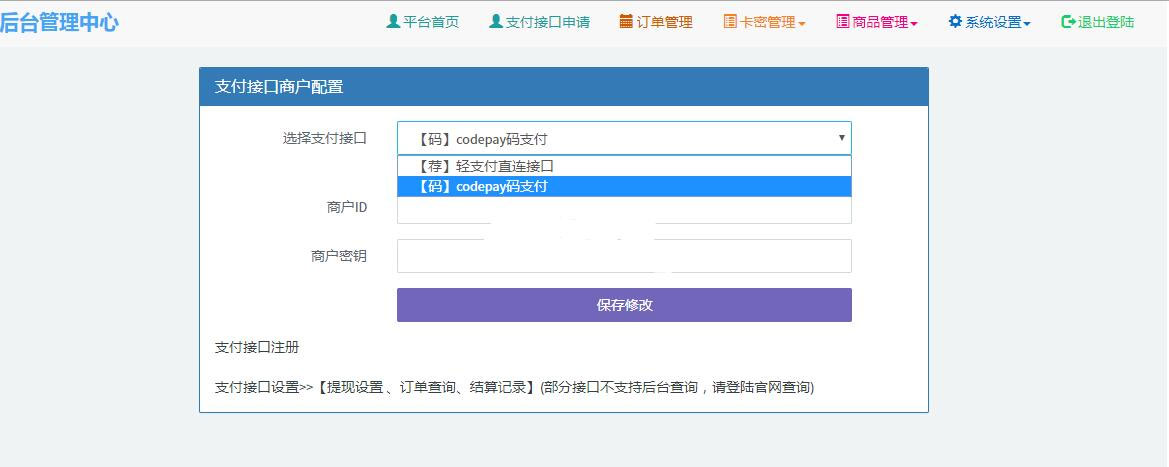The height and width of the screenshot is (467, 1169).
Task: Click the 卡密管理 list icon
Action: click(730, 22)
